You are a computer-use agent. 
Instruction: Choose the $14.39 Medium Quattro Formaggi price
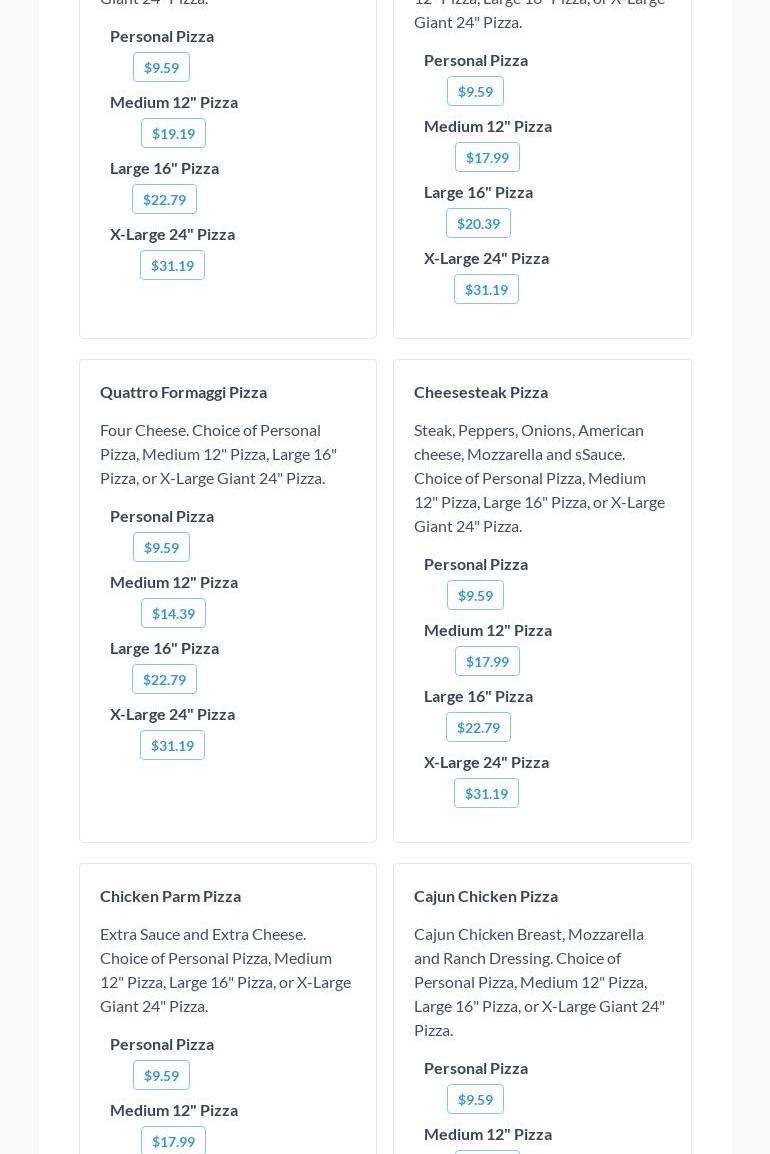point(173,613)
